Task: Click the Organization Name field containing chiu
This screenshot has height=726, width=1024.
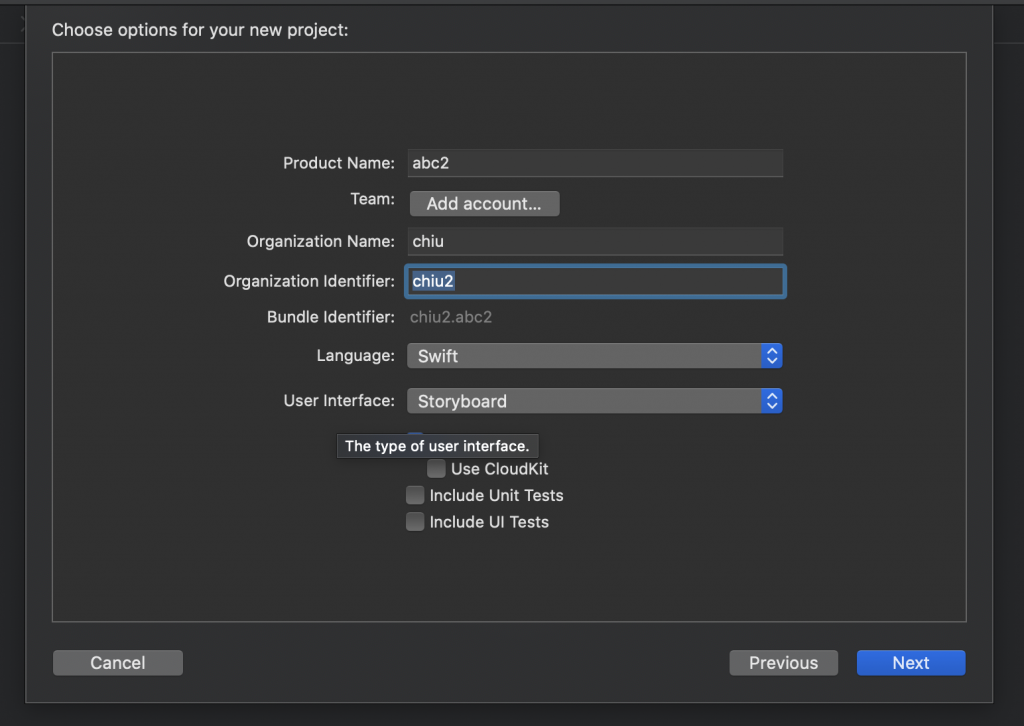Action: pos(595,241)
